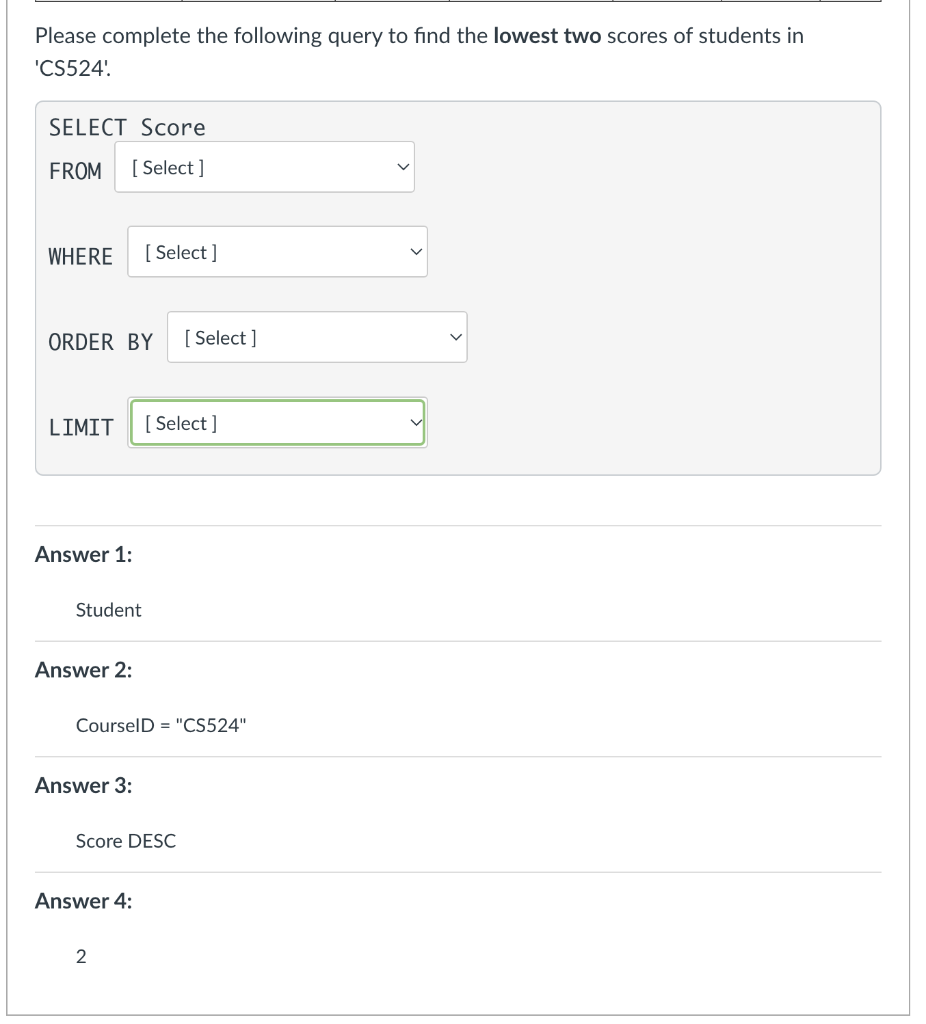Open the WHERE condition dropdown
This screenshot has width=926, height=1024.
(x=277, y=252)
